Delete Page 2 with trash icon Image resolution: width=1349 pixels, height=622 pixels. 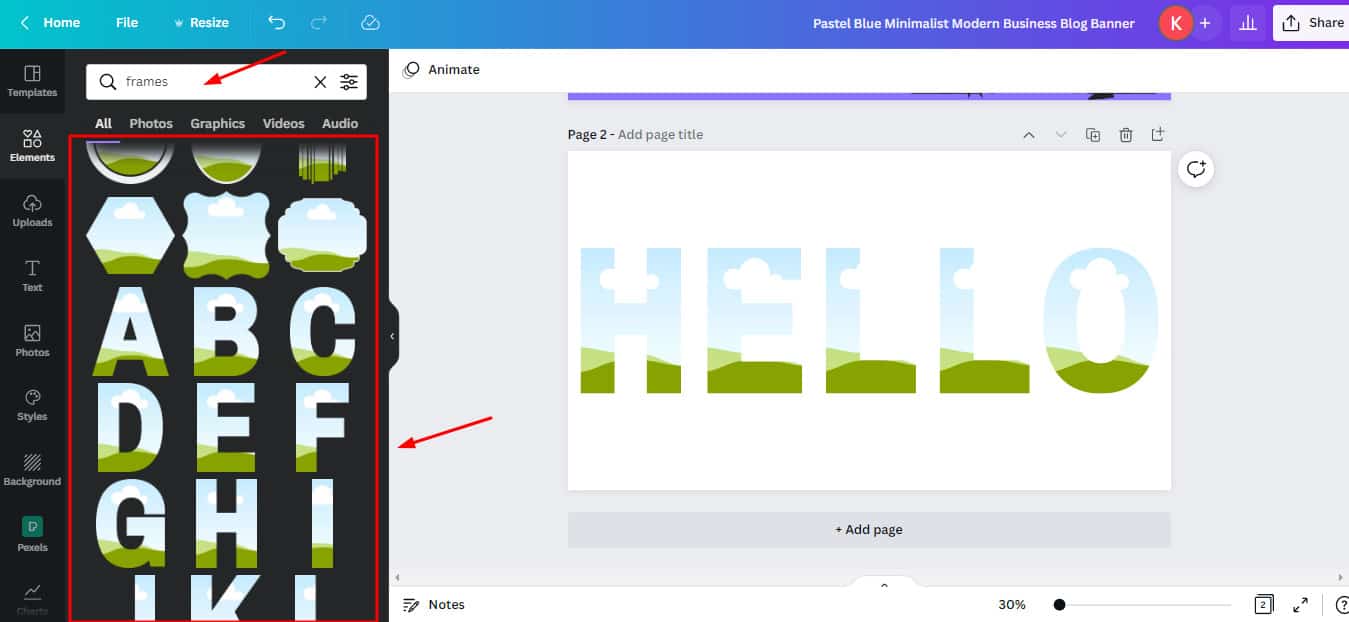pyautogui.click(x=1126, y=135)
